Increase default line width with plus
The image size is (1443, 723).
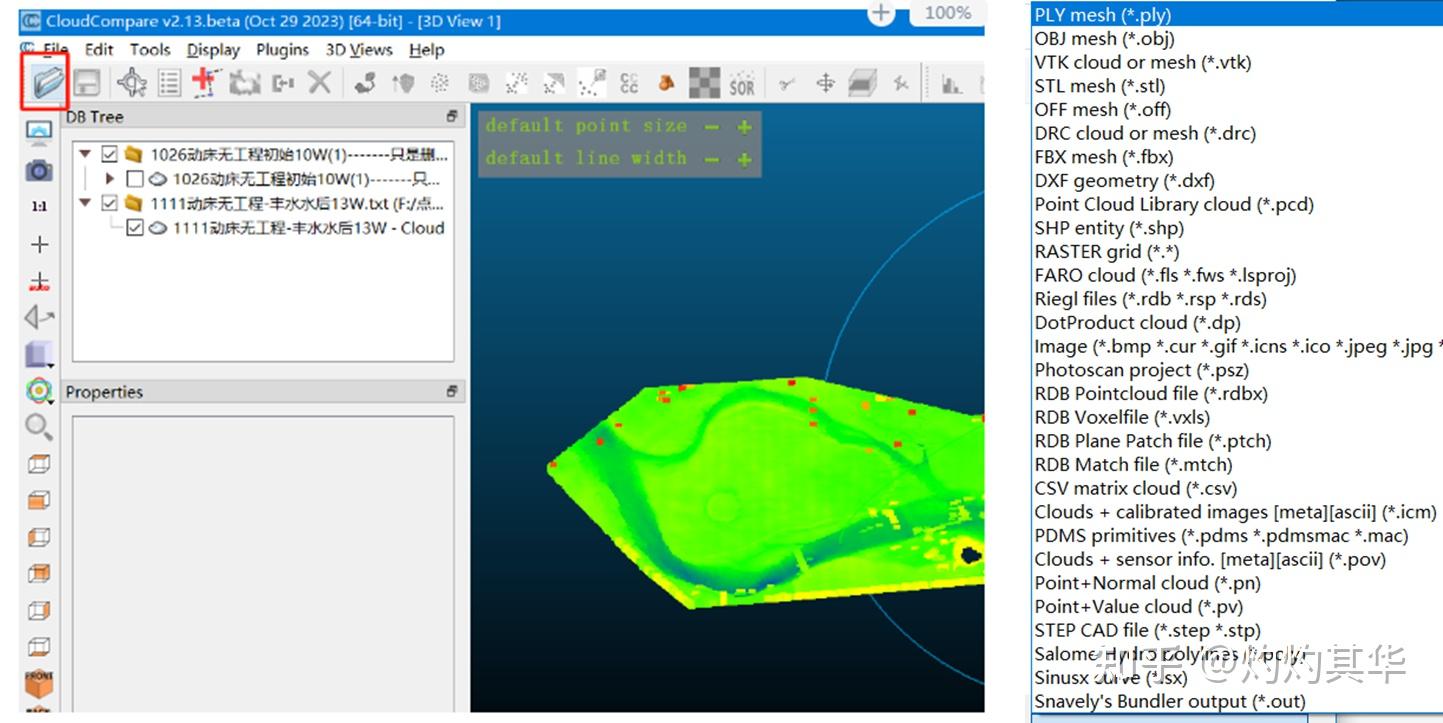(744, 159)
